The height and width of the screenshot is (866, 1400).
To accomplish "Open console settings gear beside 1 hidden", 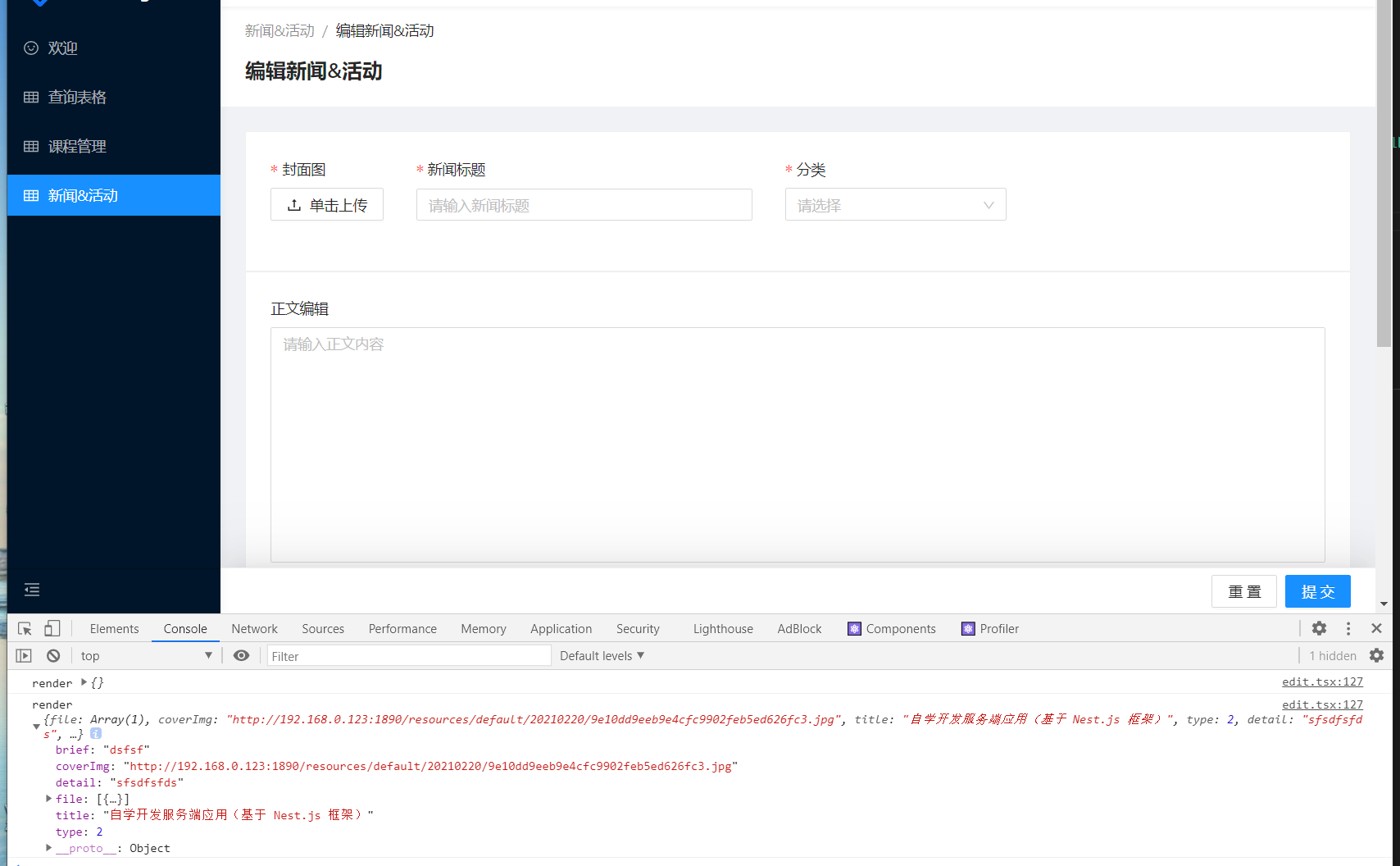I will [x=1376, y=655].
